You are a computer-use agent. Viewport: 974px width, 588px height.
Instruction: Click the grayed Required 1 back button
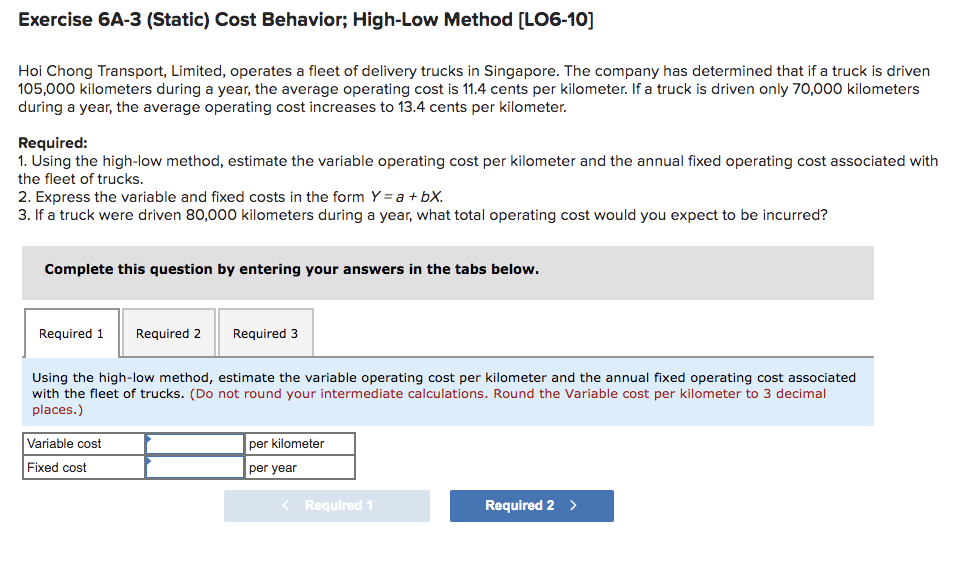pyautogui.click(x=327, y=505)
